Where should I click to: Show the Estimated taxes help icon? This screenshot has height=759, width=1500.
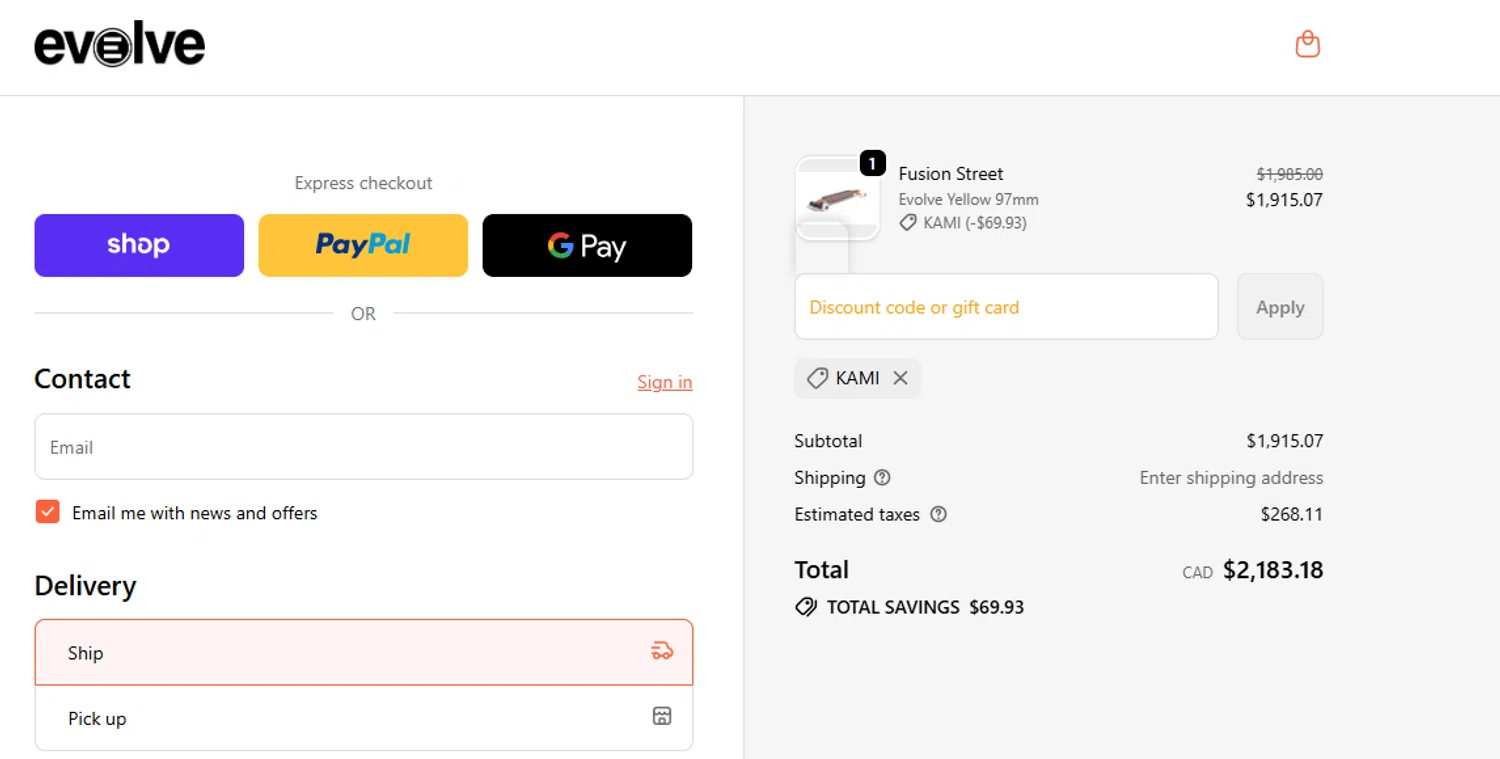(938, 515)
